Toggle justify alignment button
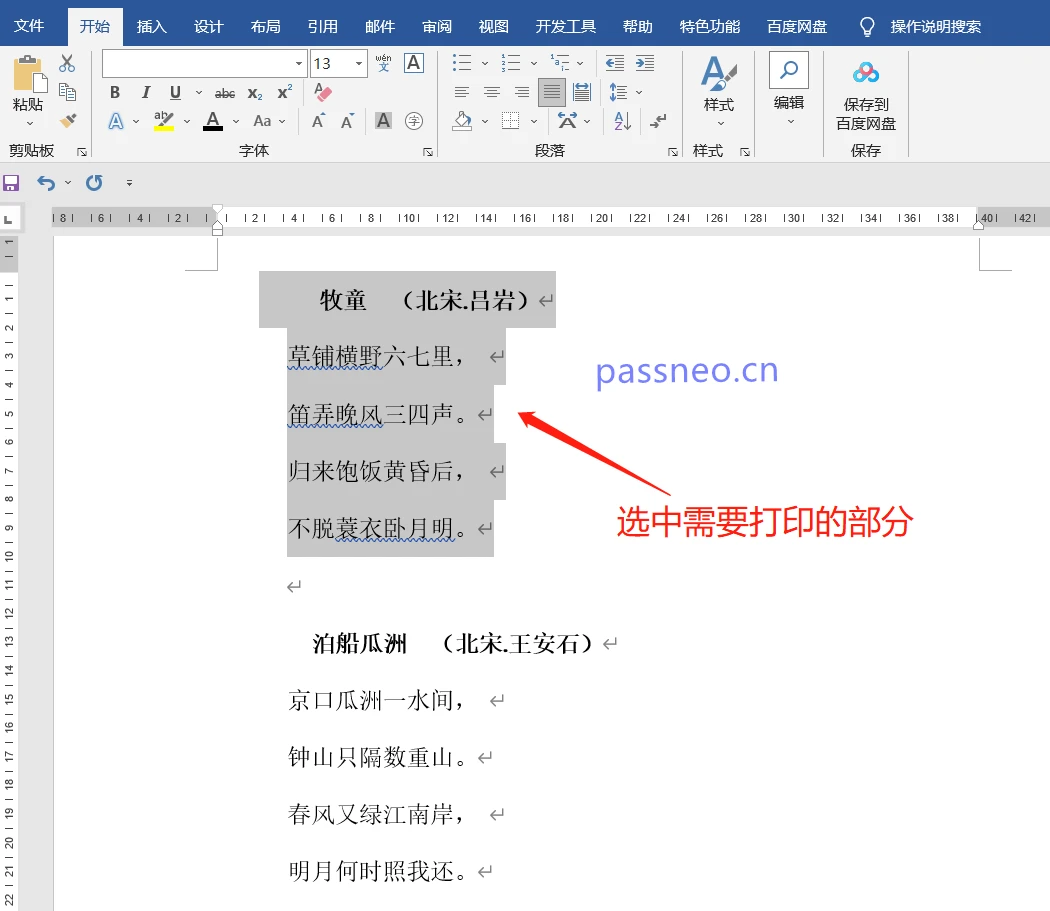Viewport: 1050px width, 911px height. point(552,92)
